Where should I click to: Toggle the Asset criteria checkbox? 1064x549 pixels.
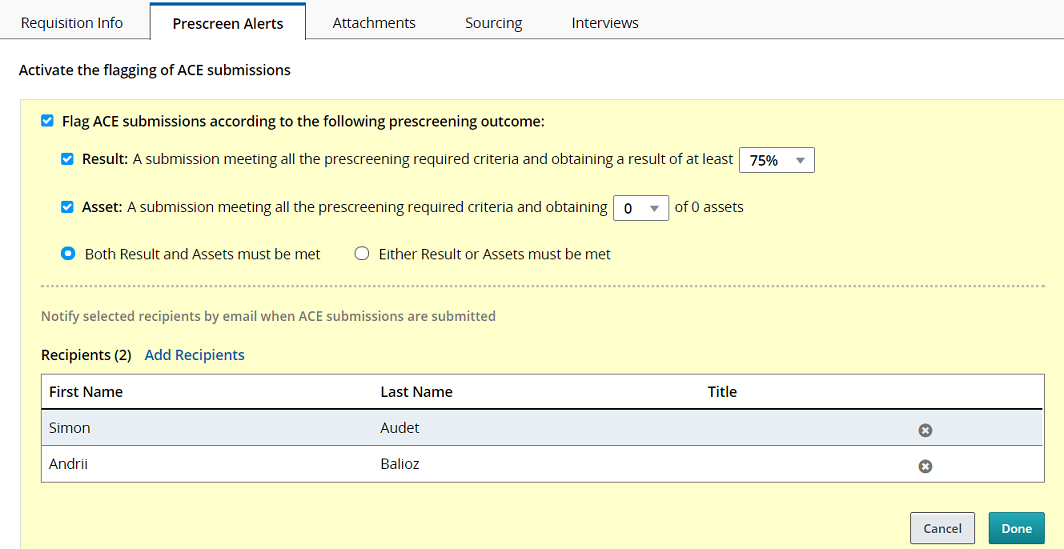coord(67,207)
